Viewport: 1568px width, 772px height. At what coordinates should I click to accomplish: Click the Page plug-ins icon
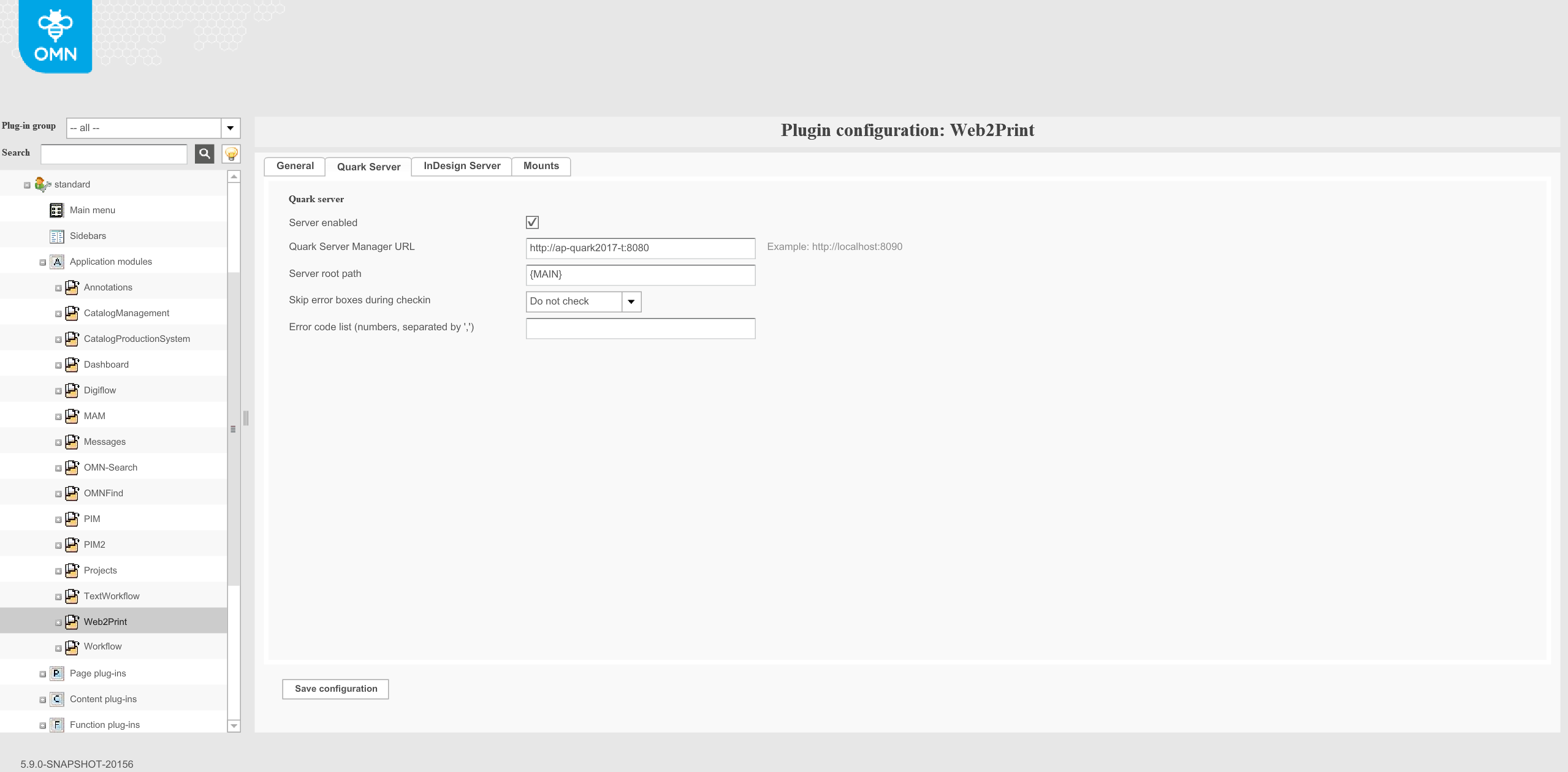click(x=56, y=673)
